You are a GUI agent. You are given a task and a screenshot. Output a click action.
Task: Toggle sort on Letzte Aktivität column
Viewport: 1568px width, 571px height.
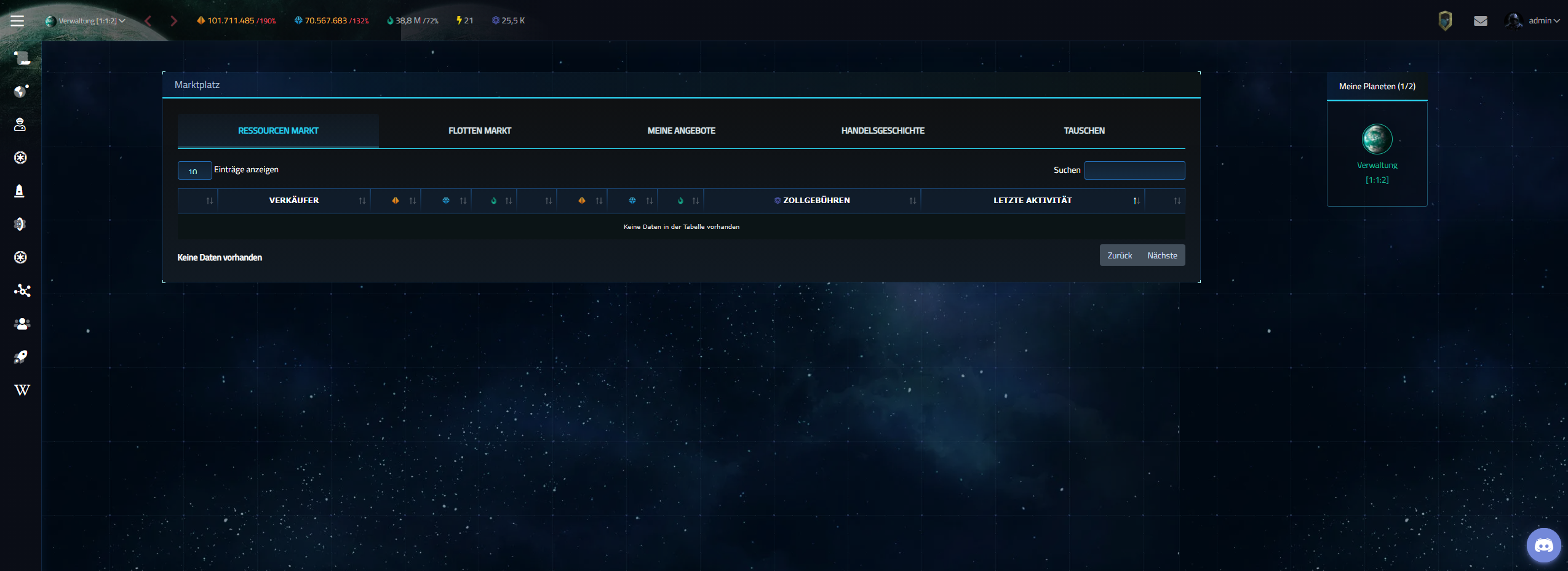[x=1032, y=201]
